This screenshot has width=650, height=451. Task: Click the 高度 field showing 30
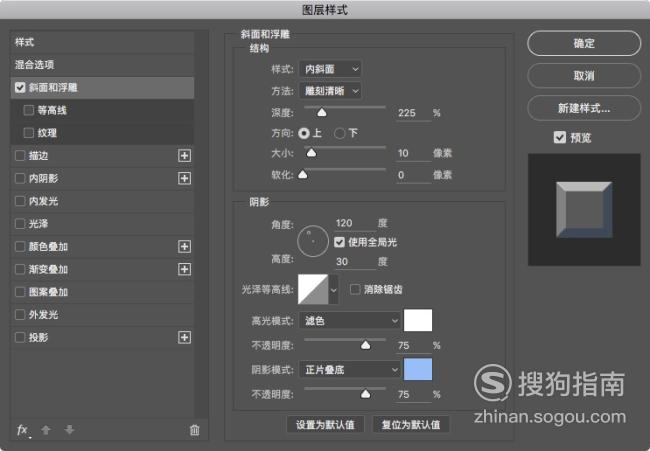coord(354,262)
